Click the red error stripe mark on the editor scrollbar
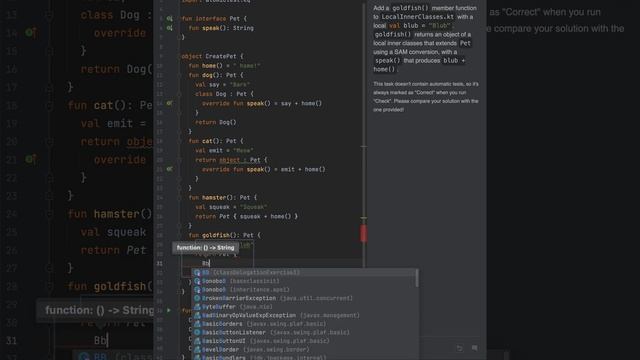The height and width of the screenshot is (360, 640). [x=363, y=233]
